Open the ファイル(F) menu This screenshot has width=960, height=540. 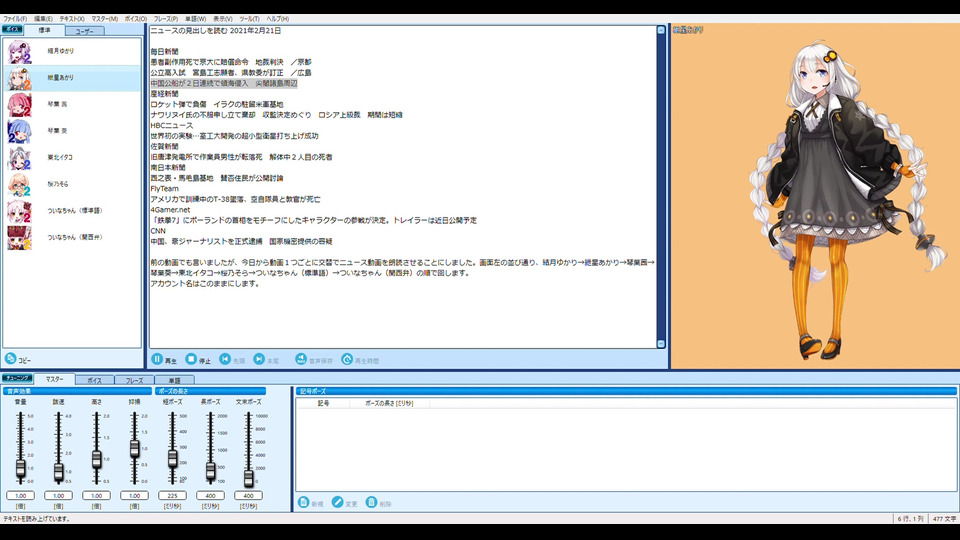tap(15, 19)
